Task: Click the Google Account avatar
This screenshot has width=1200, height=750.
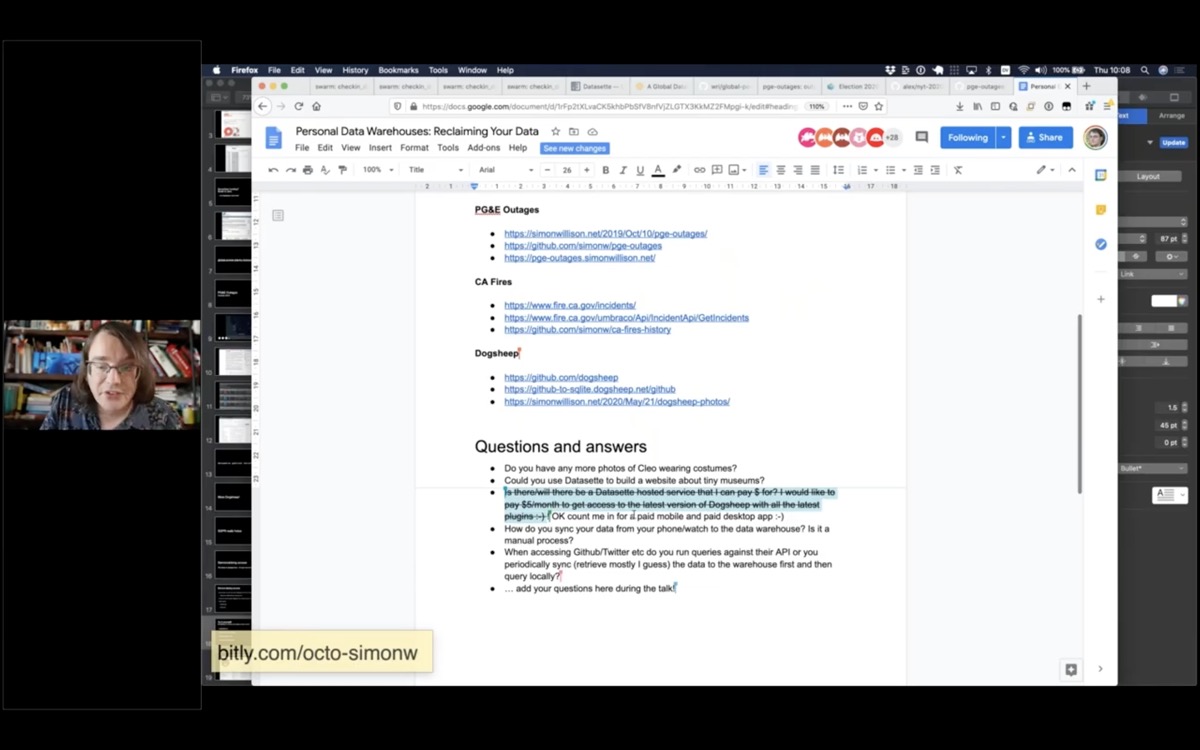Action: click(1095, 138)
